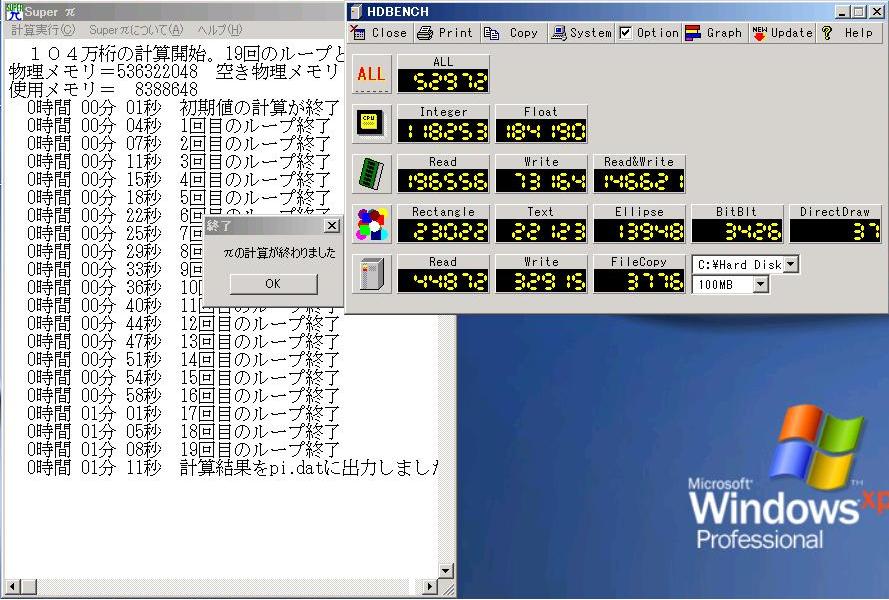This screenshot has height=600, width=889.
Task: Start the video benchmark via the colorful icon
Action: click(x=371, y=224)
